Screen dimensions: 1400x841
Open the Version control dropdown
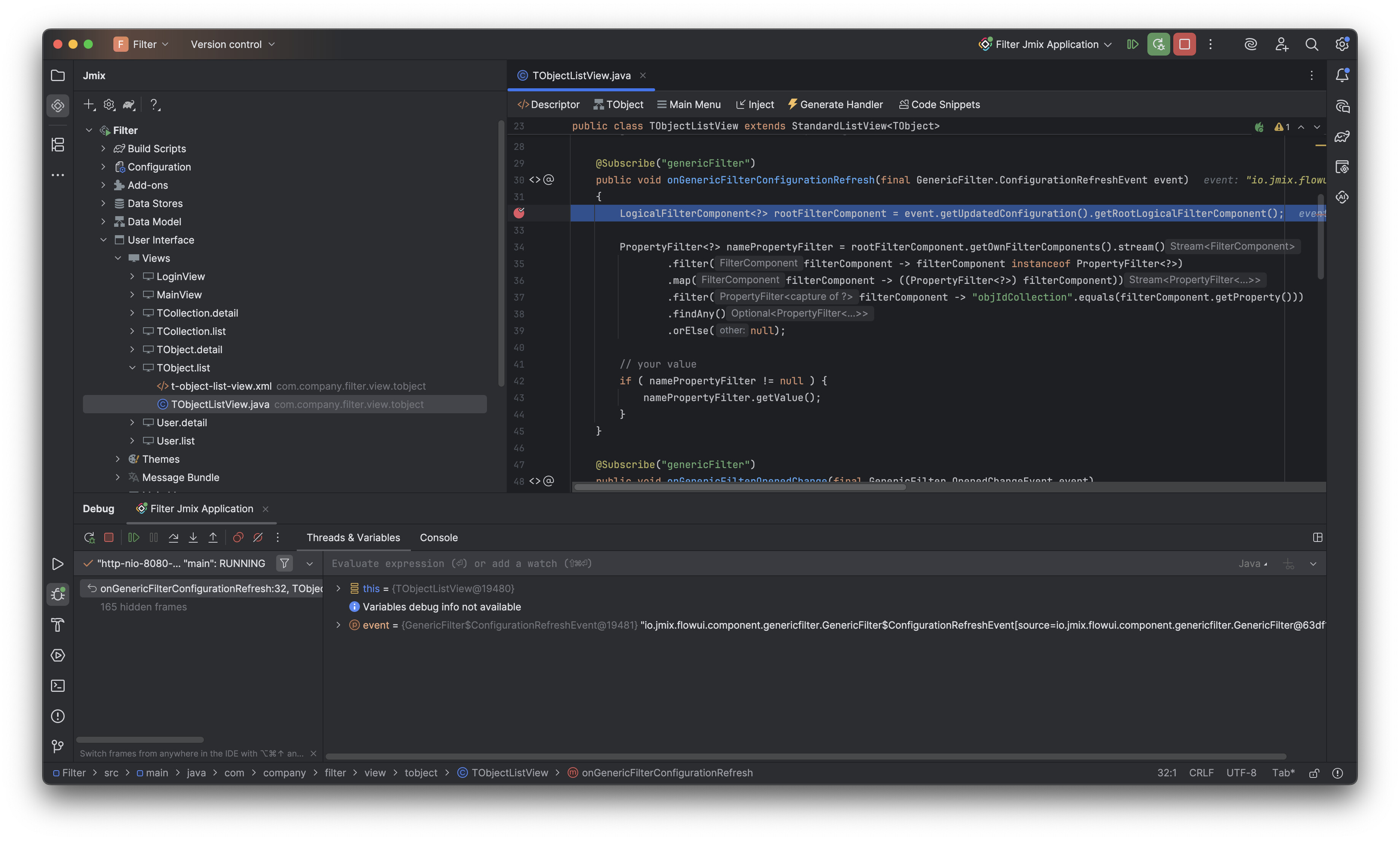tap(233, 44)
